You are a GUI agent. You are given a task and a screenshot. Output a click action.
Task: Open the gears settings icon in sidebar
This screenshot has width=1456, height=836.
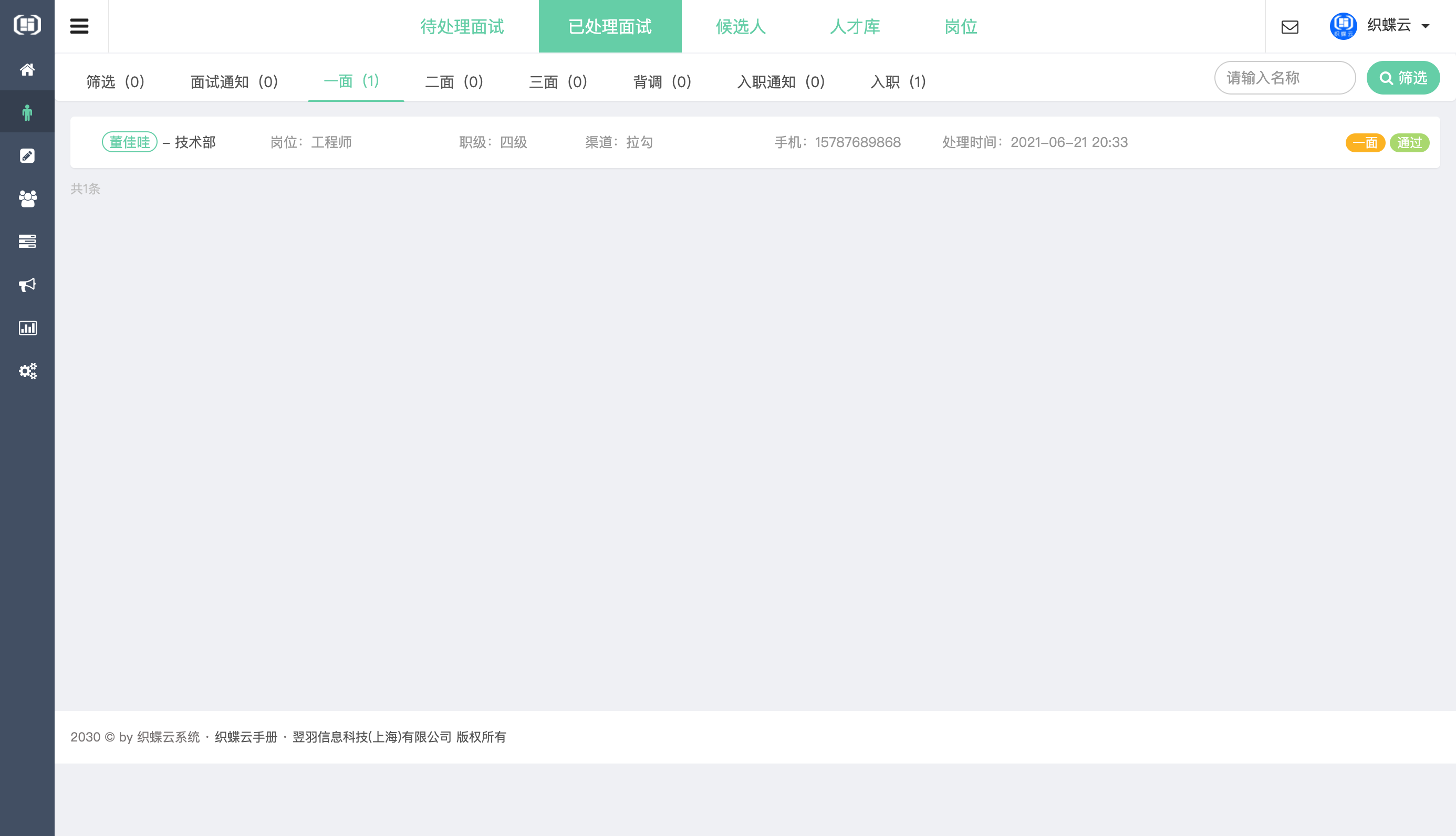(x=27, y=371)
